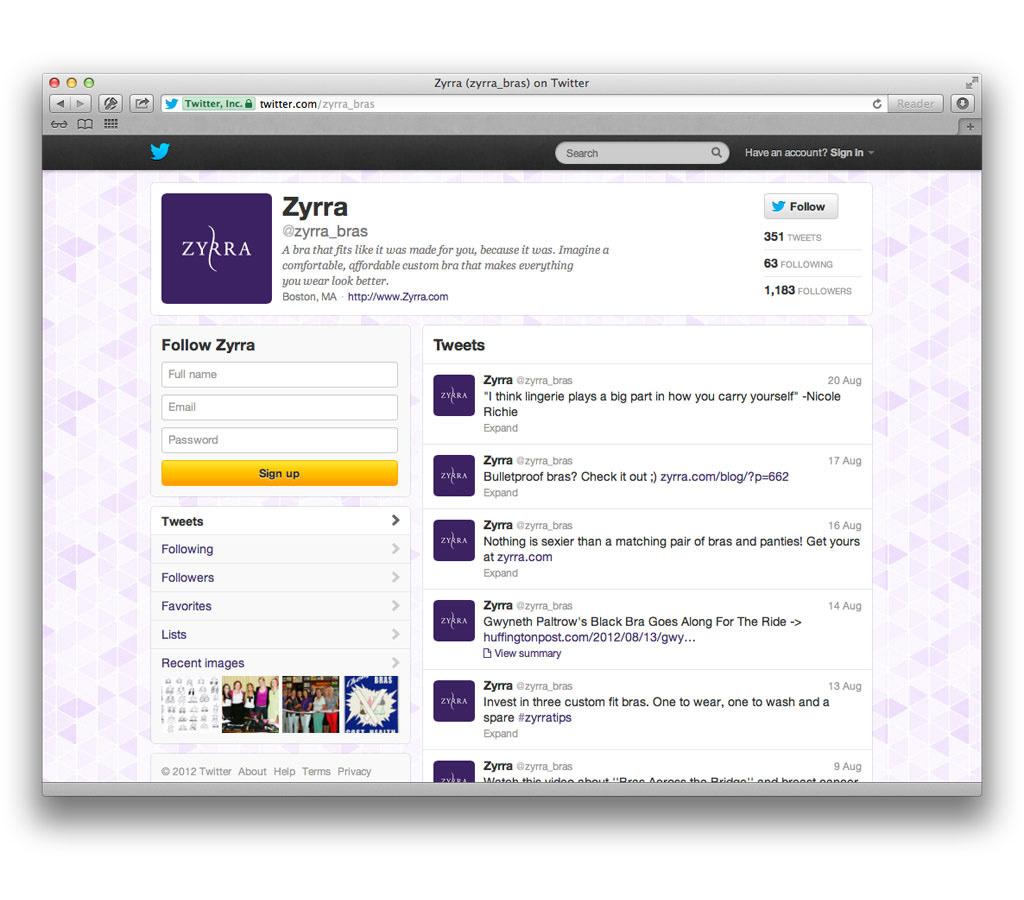Open Top Sites grid icon
Image resolution: width=1024 pixels, height=900 pixels.
point(110,124)
